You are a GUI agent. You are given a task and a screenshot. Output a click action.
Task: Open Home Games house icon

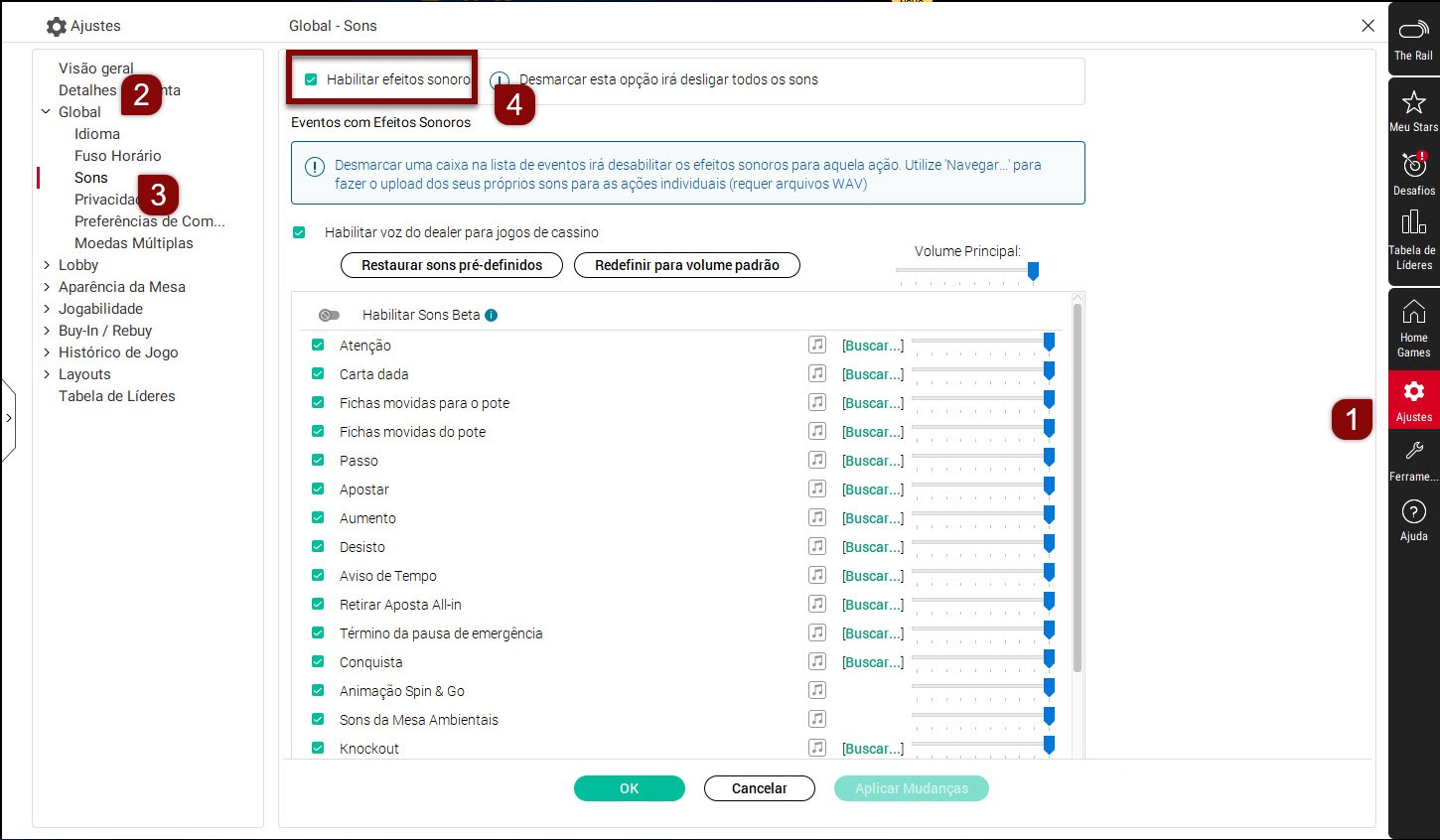point(1413,314)
